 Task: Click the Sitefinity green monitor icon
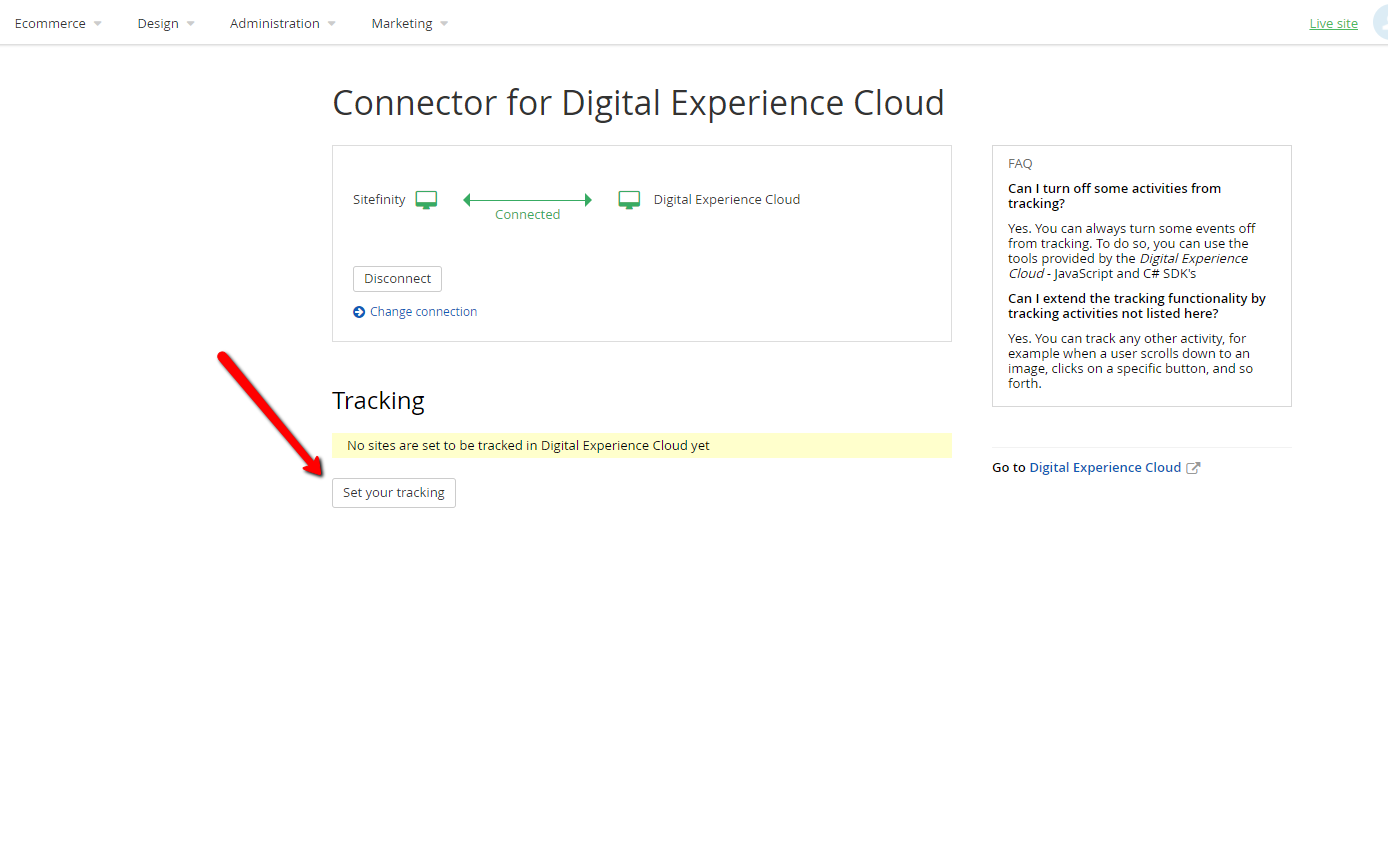click(426, 200)
